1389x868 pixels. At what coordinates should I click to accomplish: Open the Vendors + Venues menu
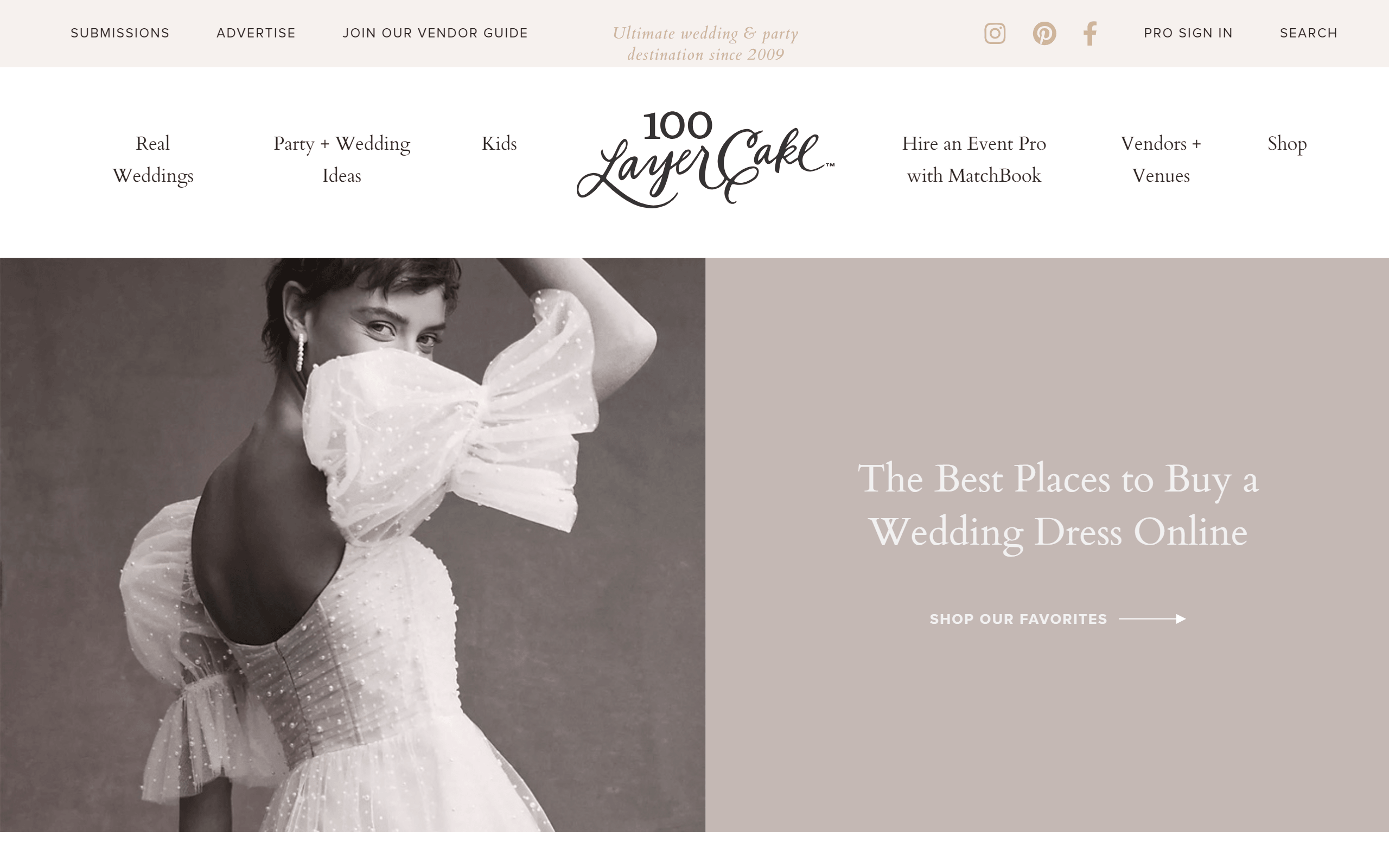pyautogui.click(x=1161, y=159)
